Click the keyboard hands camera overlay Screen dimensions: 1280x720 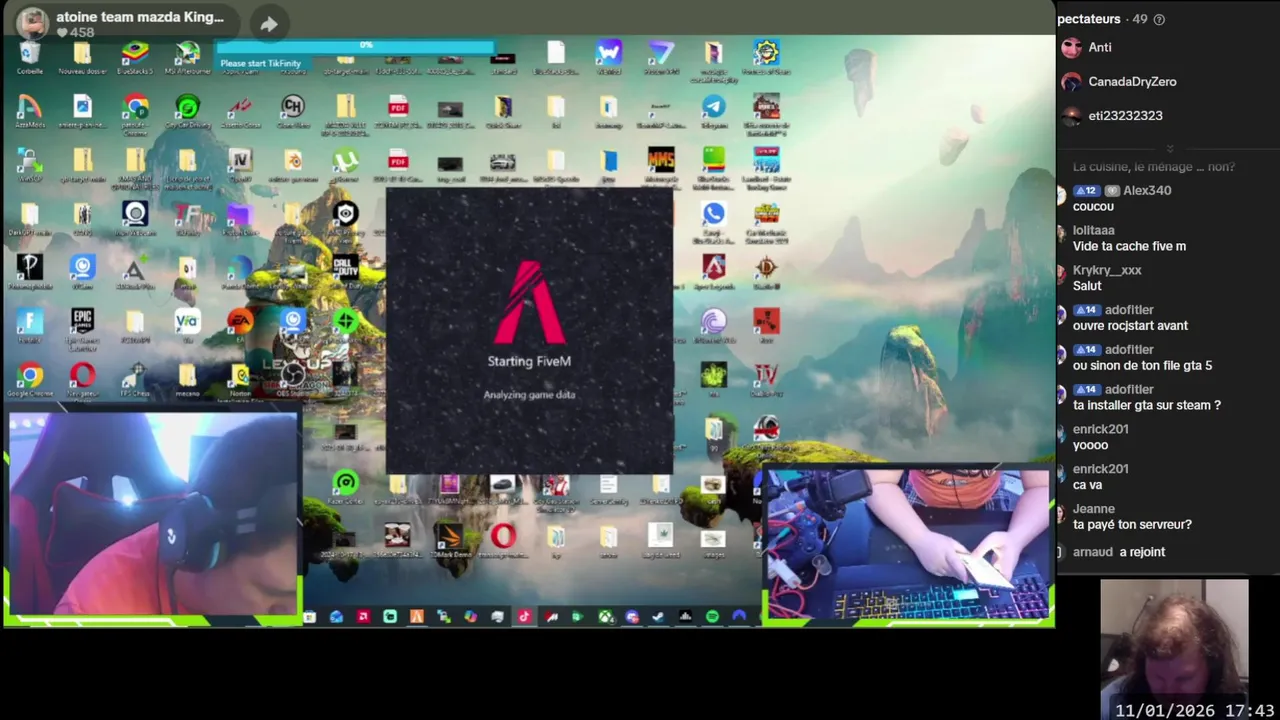[907, 545]
